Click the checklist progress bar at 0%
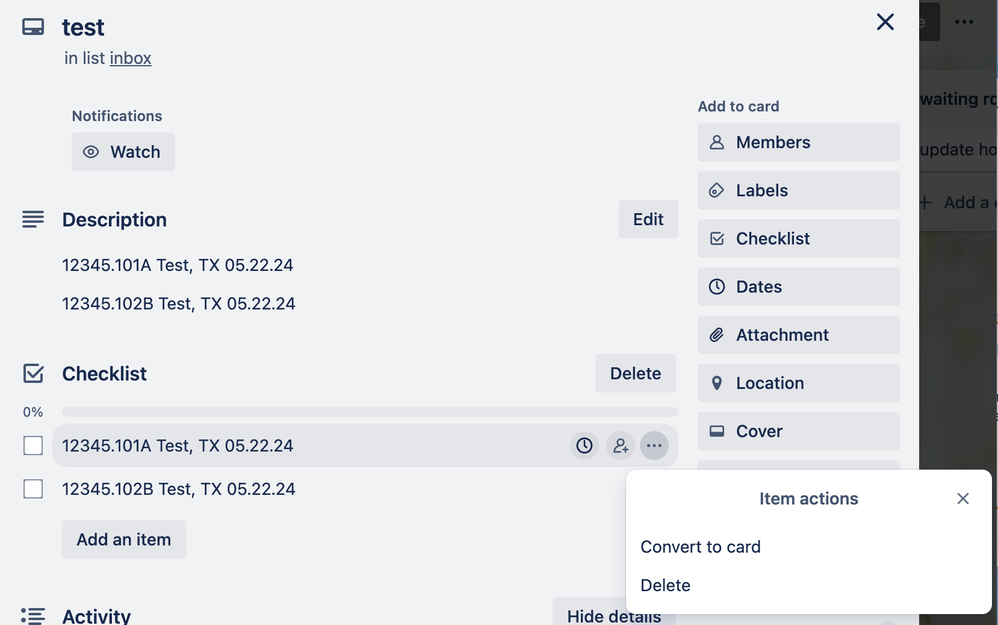Screen dimensions: 998x625 (x=370, y=411)
